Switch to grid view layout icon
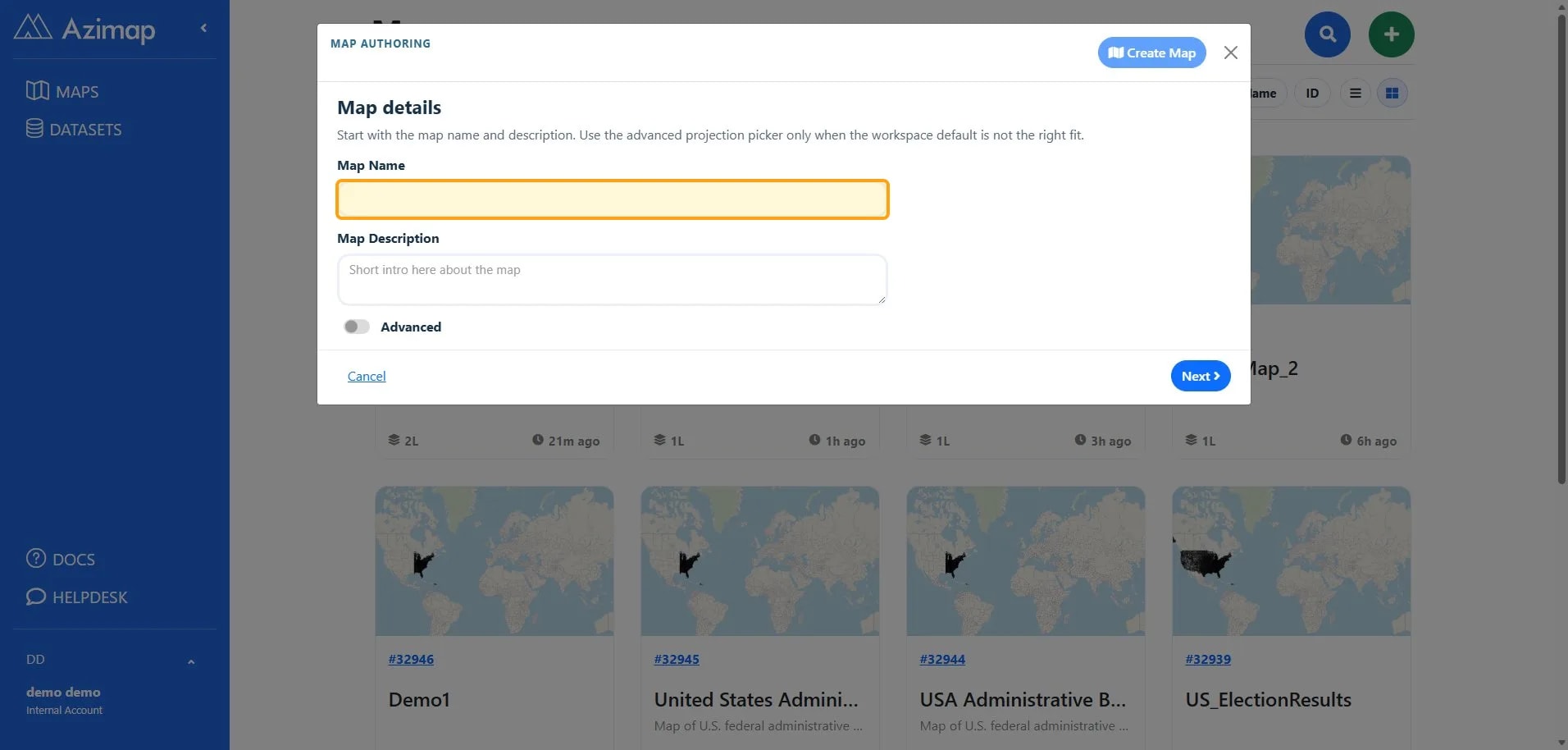1568x750 pixels. click(1392, 94)
